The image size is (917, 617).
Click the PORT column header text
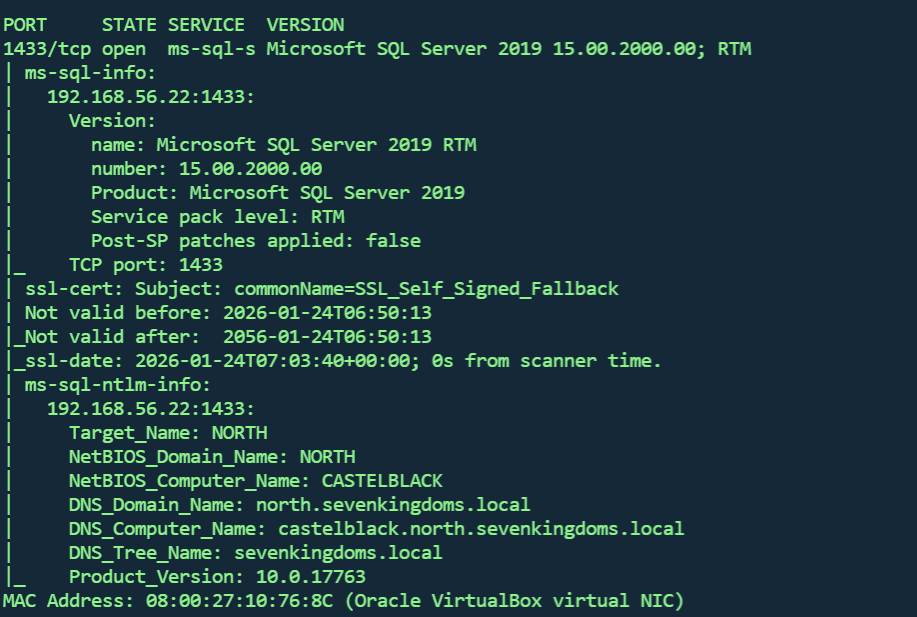(x=26, y=25)
